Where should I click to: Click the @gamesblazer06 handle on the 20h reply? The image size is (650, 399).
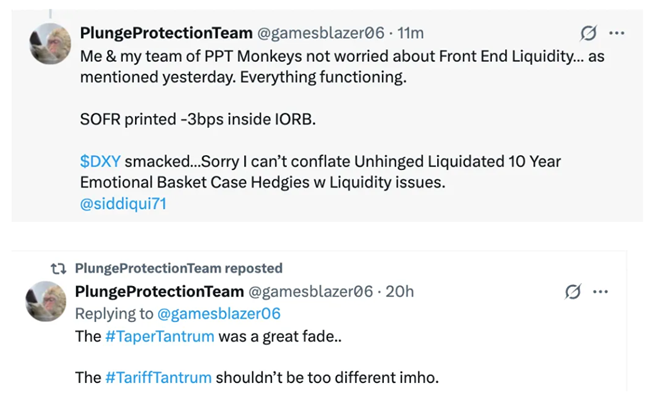coord(310,292)
